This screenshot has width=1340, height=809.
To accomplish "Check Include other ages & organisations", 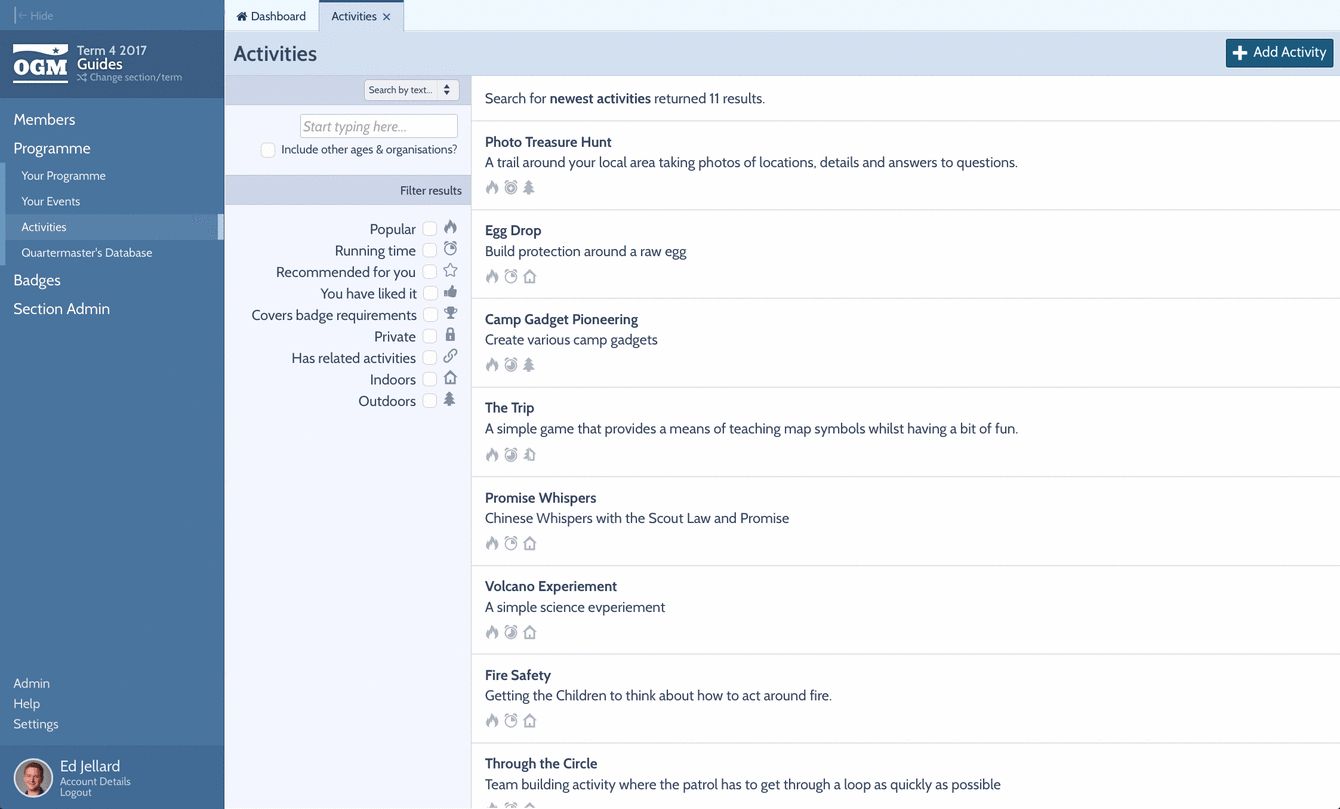I will (x=268, y=150).
